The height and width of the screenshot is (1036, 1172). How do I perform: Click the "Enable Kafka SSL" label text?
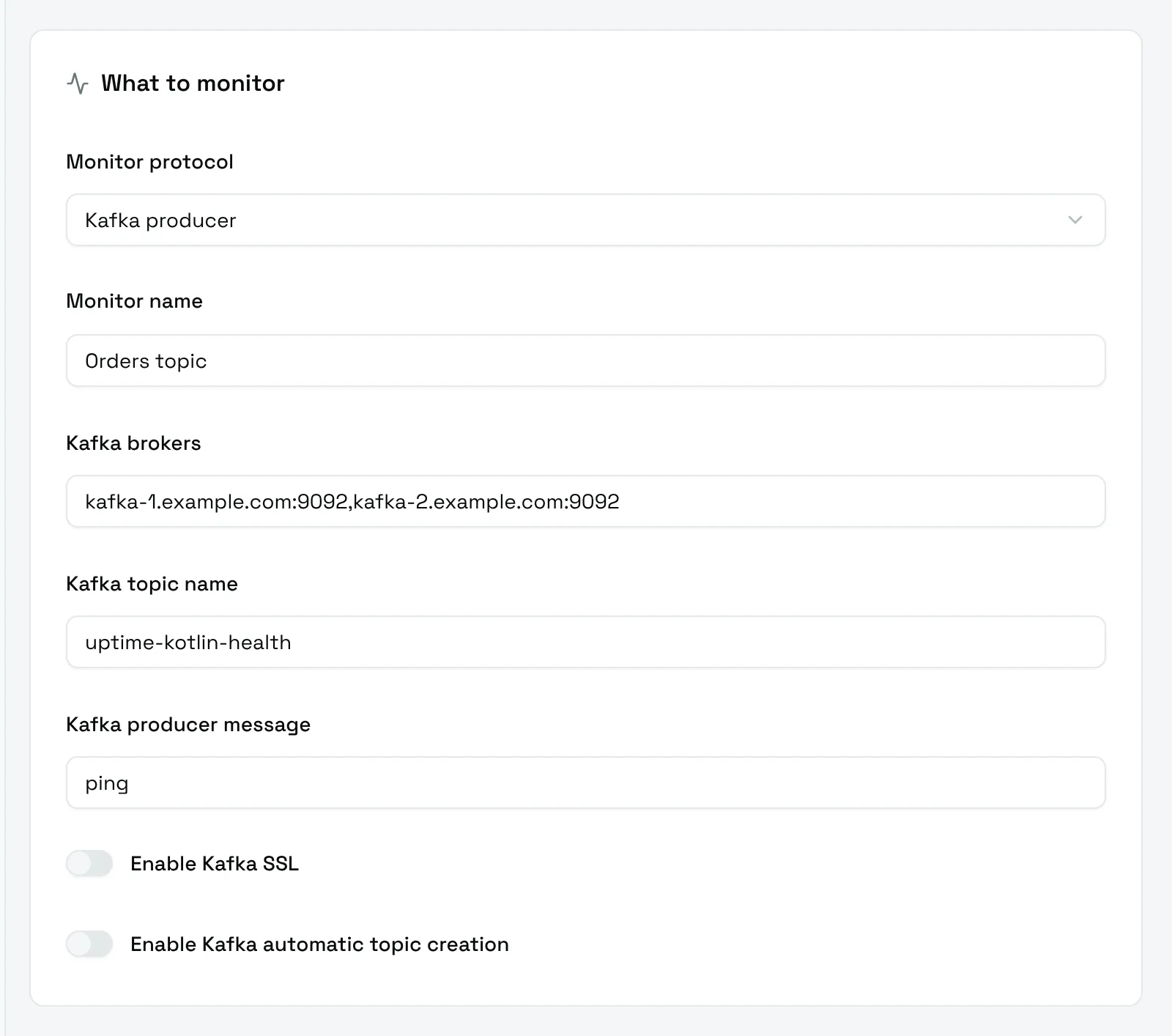click(x=215, y=864)
